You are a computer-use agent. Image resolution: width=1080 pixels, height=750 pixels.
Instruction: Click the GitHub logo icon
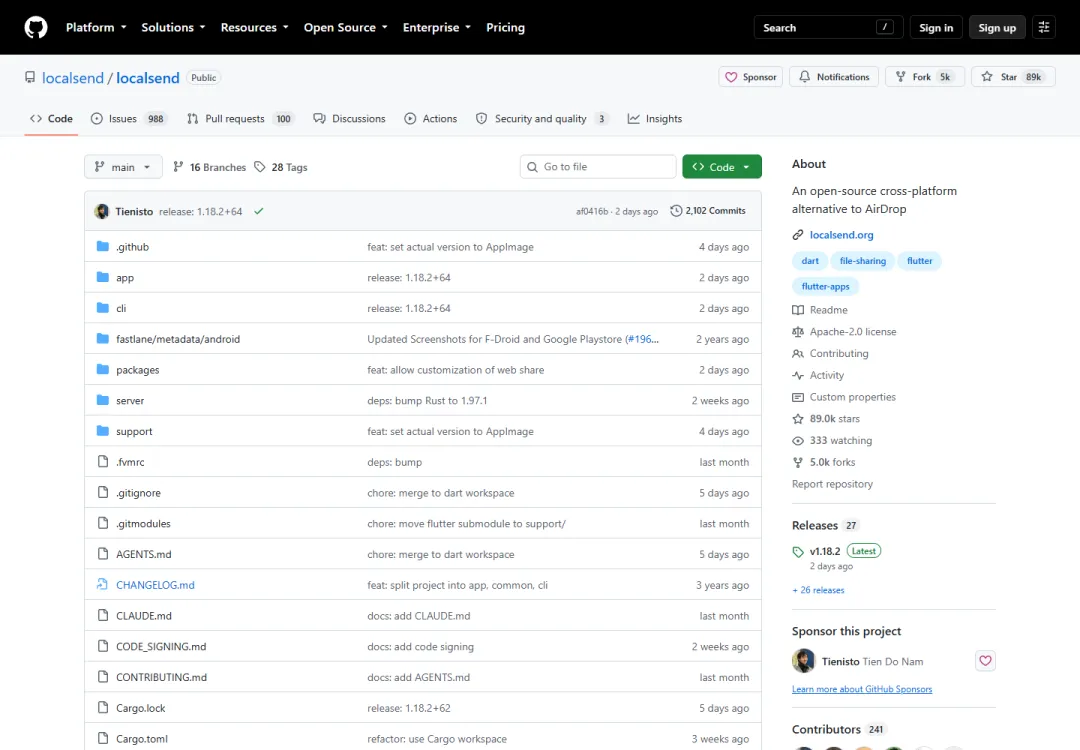pos(36,28)
